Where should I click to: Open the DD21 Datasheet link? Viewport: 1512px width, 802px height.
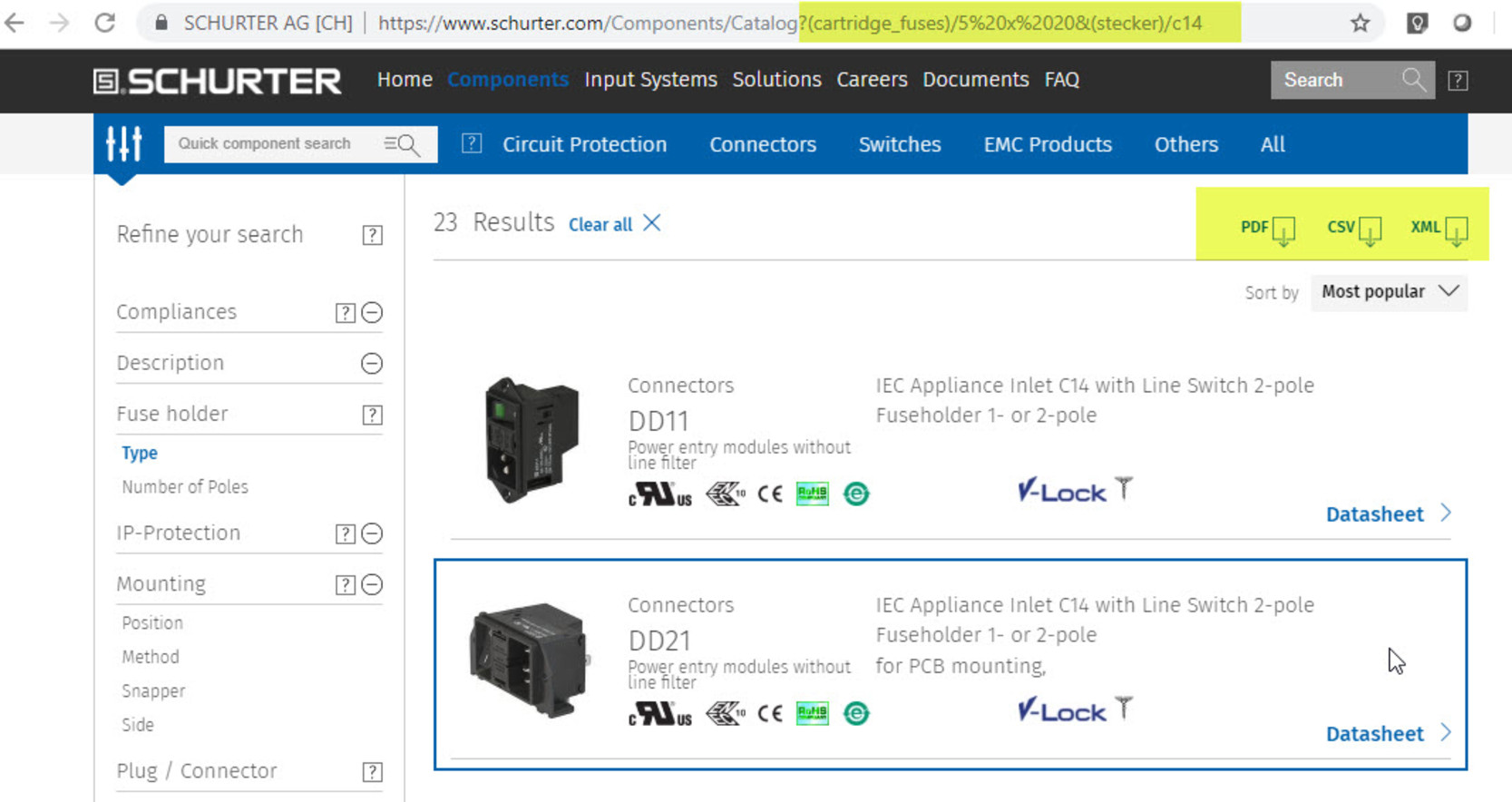coord(1389,734)
